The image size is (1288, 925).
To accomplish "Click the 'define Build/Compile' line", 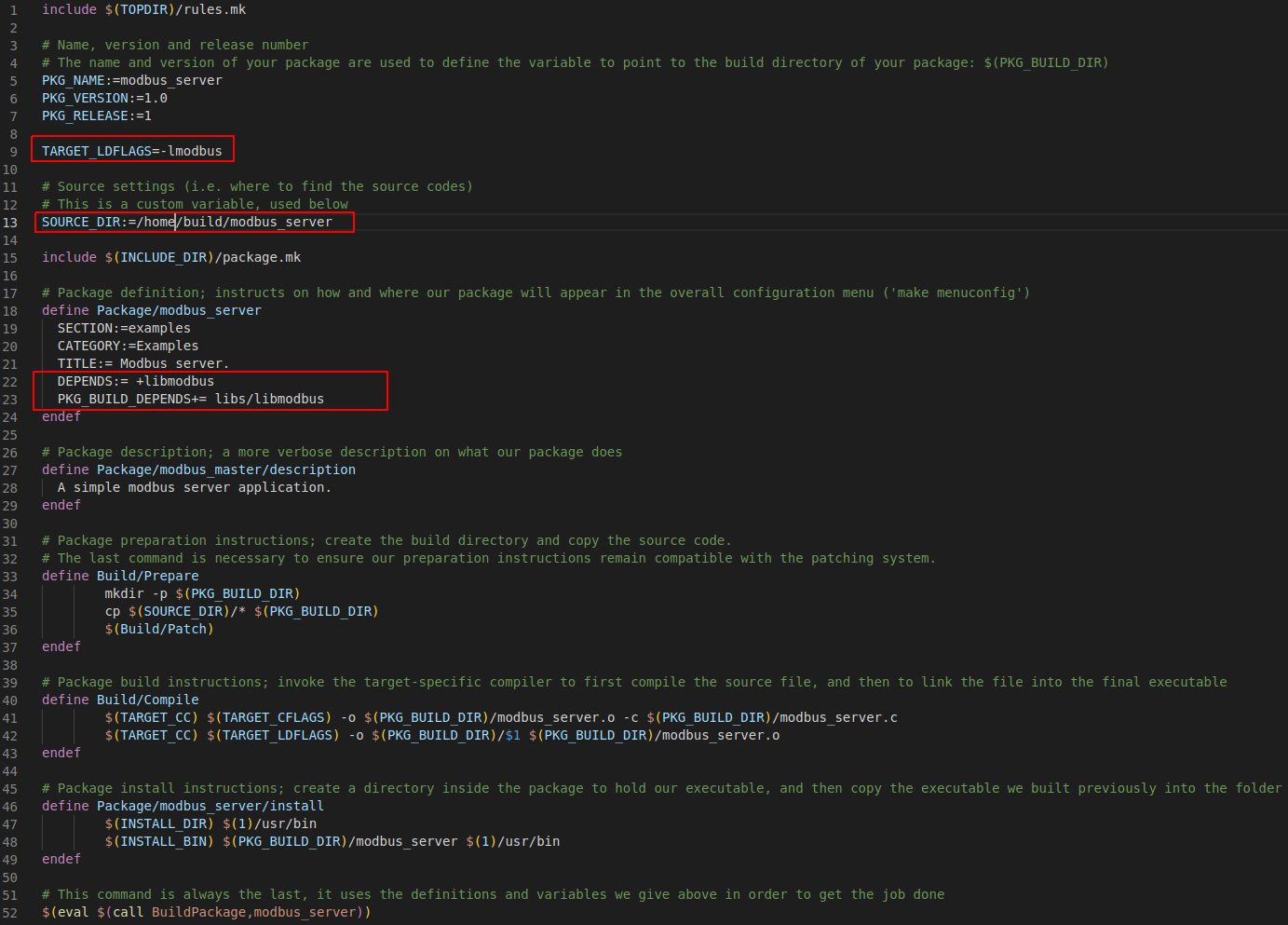I will (120, 700).
